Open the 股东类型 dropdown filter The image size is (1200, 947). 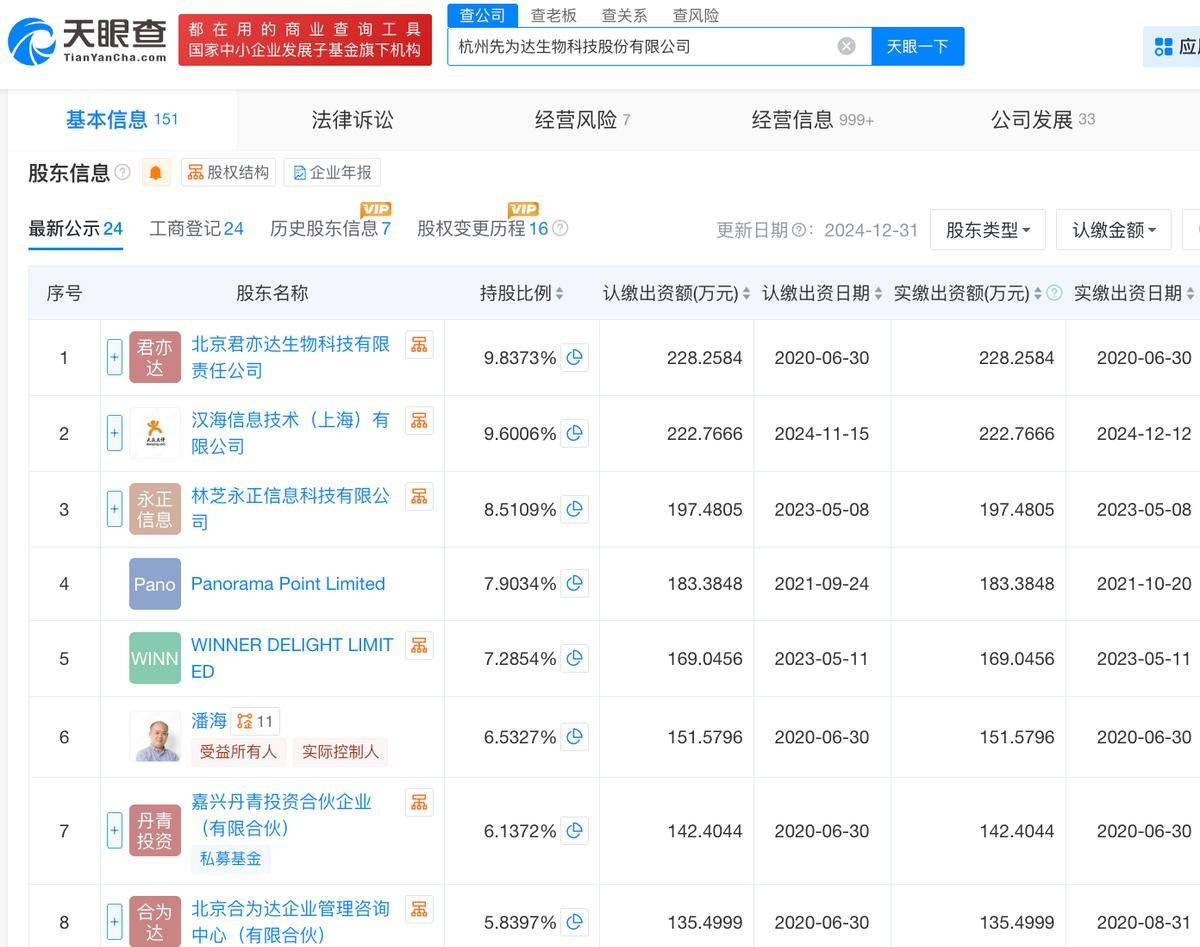click(x=987, y=230)
